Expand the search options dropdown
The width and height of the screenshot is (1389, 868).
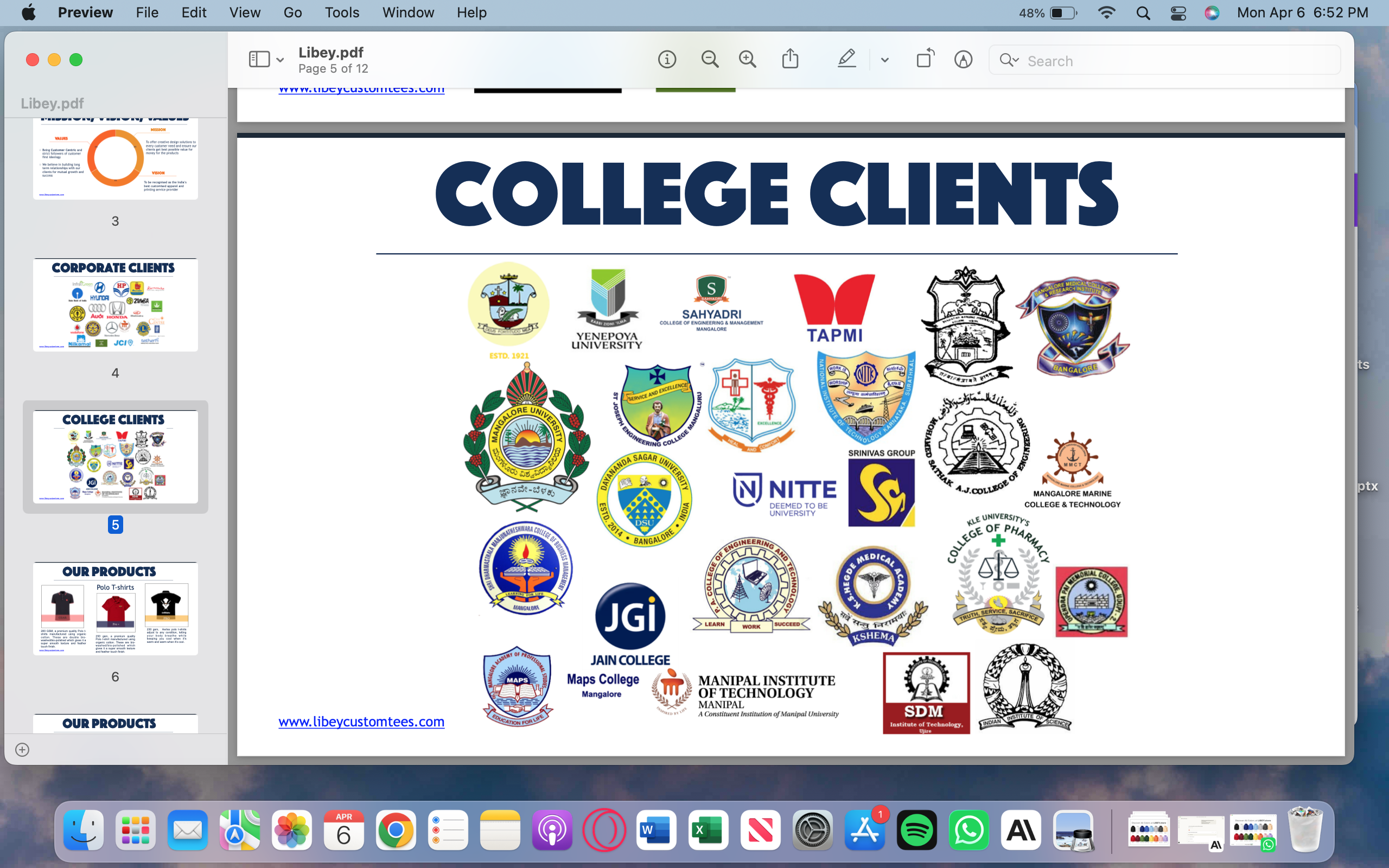[1010, 60]
